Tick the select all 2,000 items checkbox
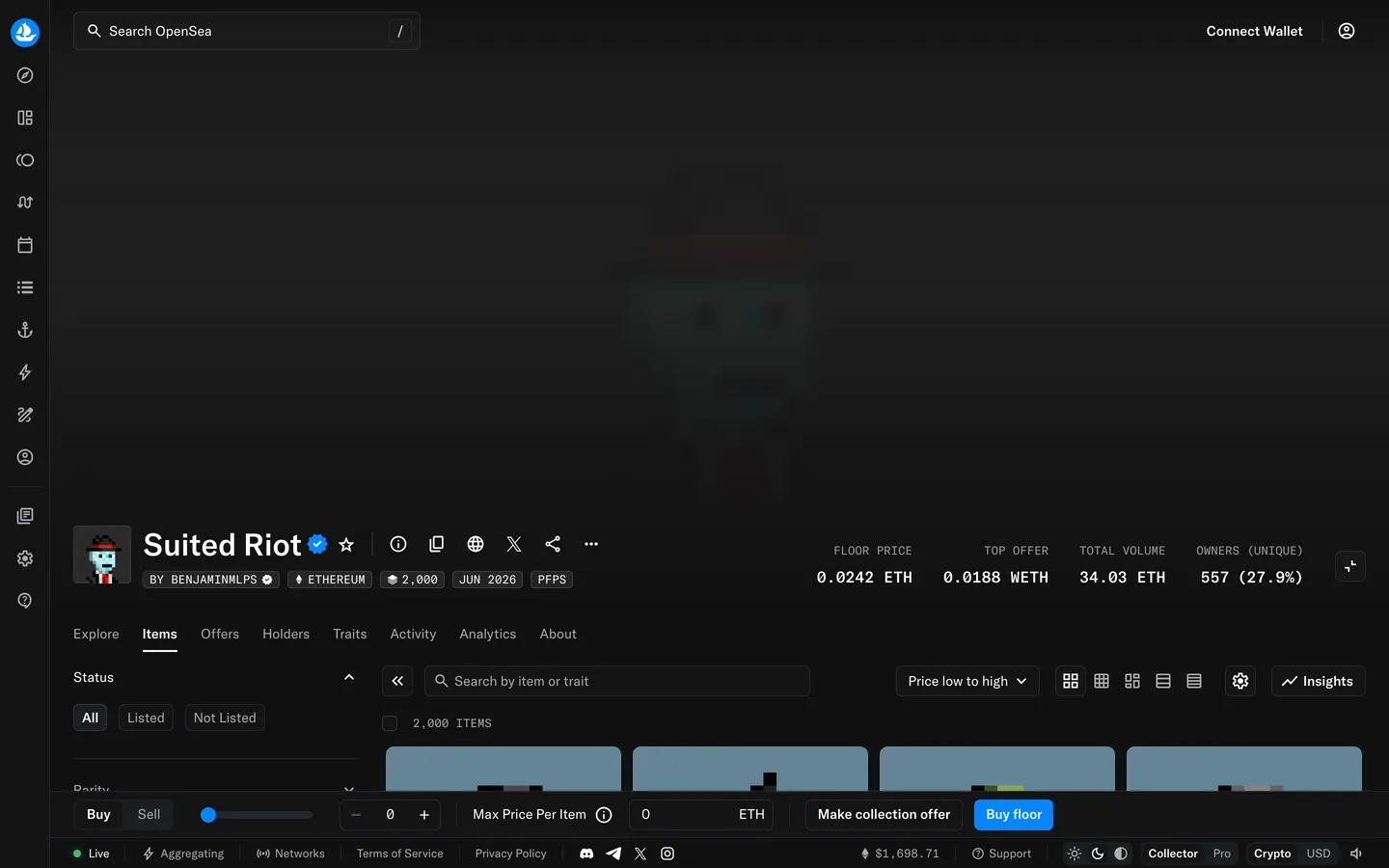Screen dimensions: 1389x868 tap(390, 723)
